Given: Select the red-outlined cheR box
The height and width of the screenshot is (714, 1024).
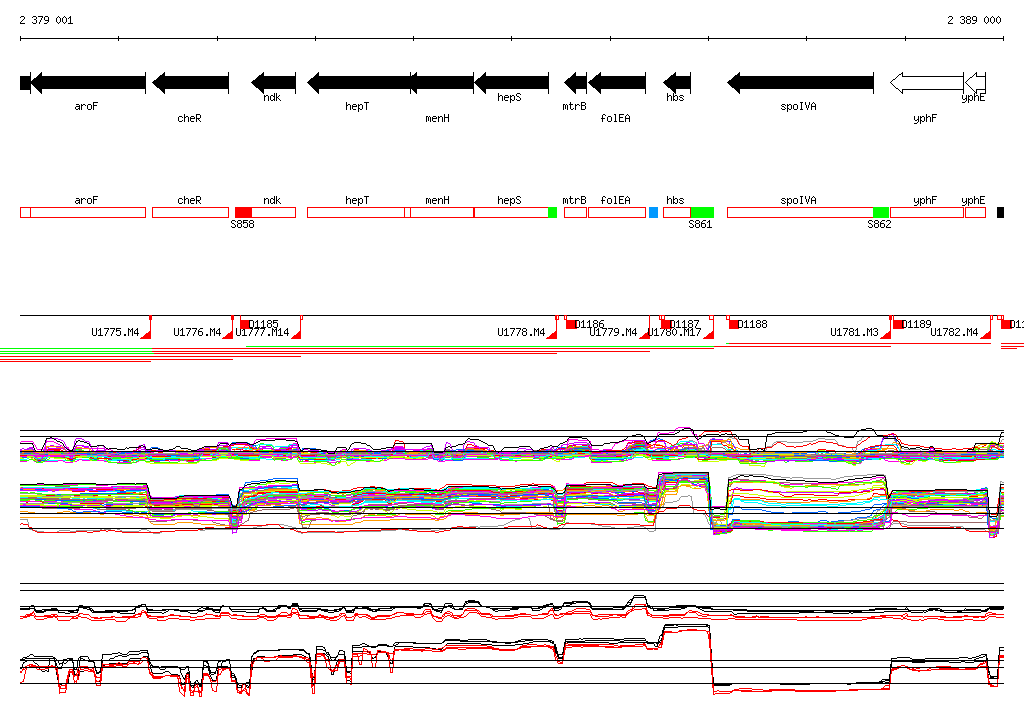Looking at the screenshot, I should (191, 212).
